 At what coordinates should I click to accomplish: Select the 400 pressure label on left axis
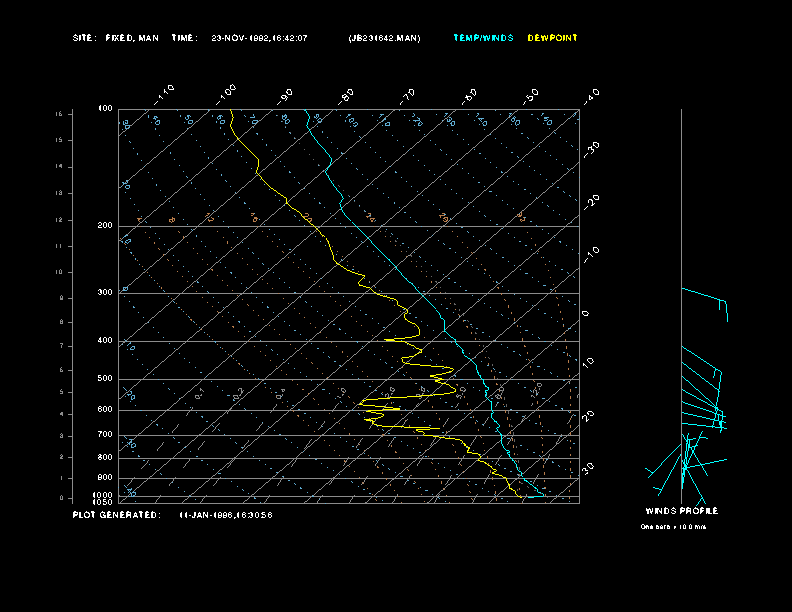(105, 341)
